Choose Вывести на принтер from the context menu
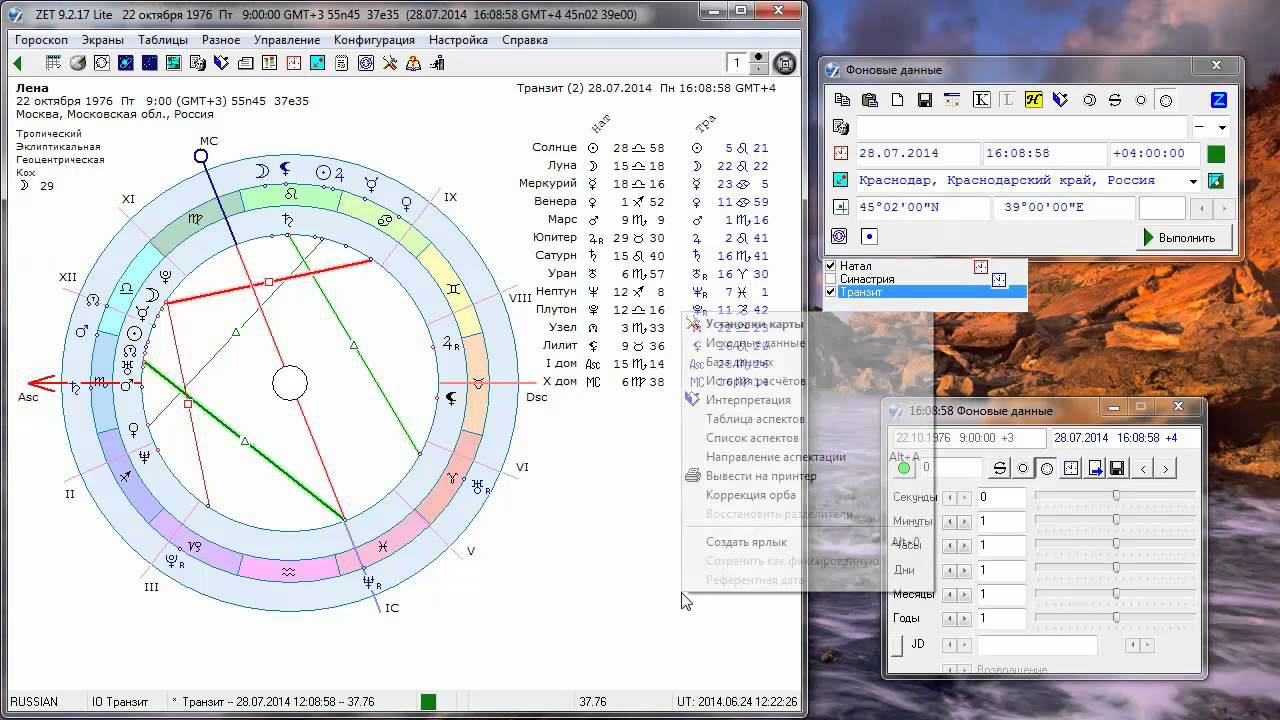The image size is (1280, 720). [761, 476]
